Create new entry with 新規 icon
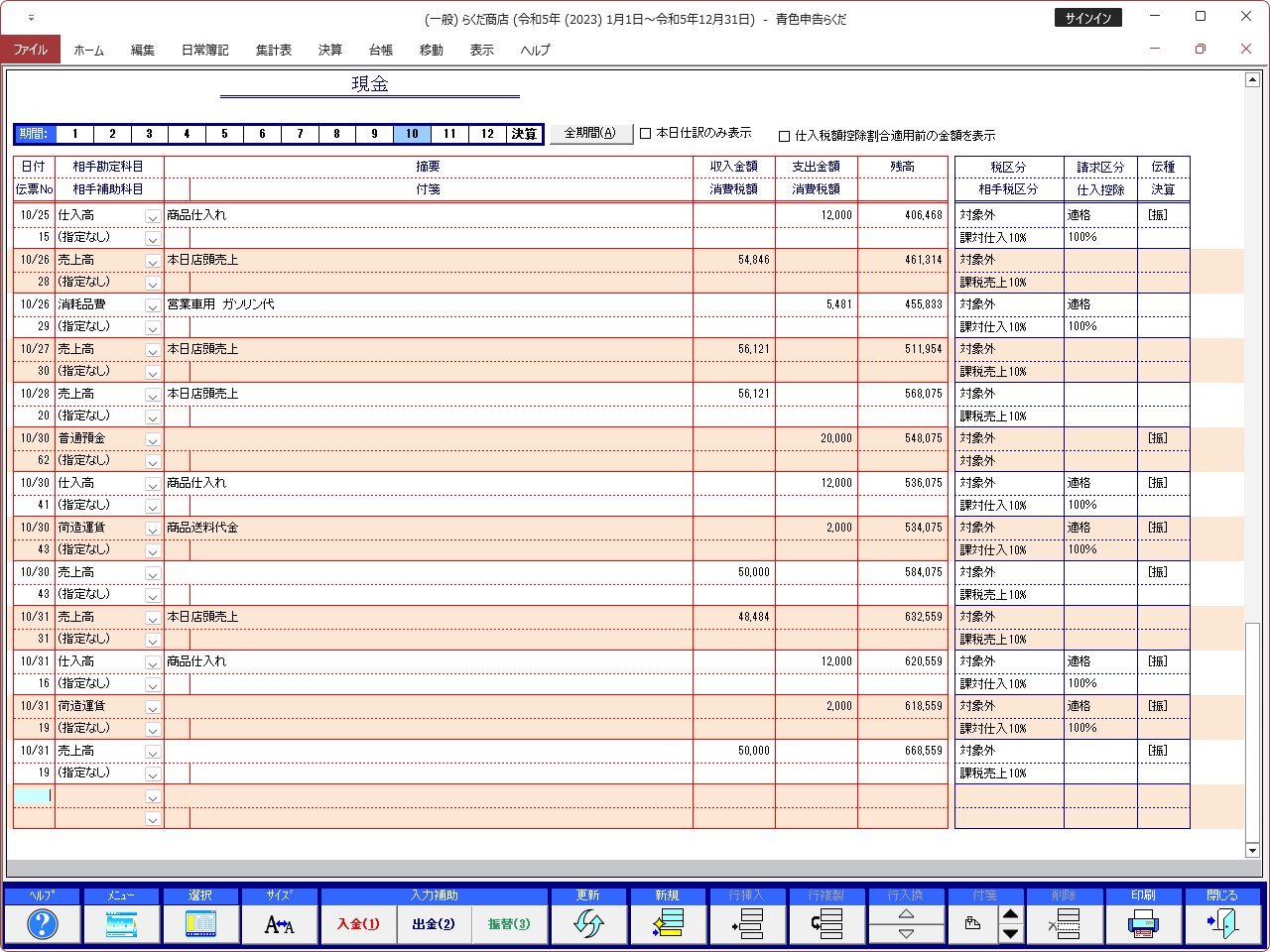The image size is (1270, 952). point(668,924)
